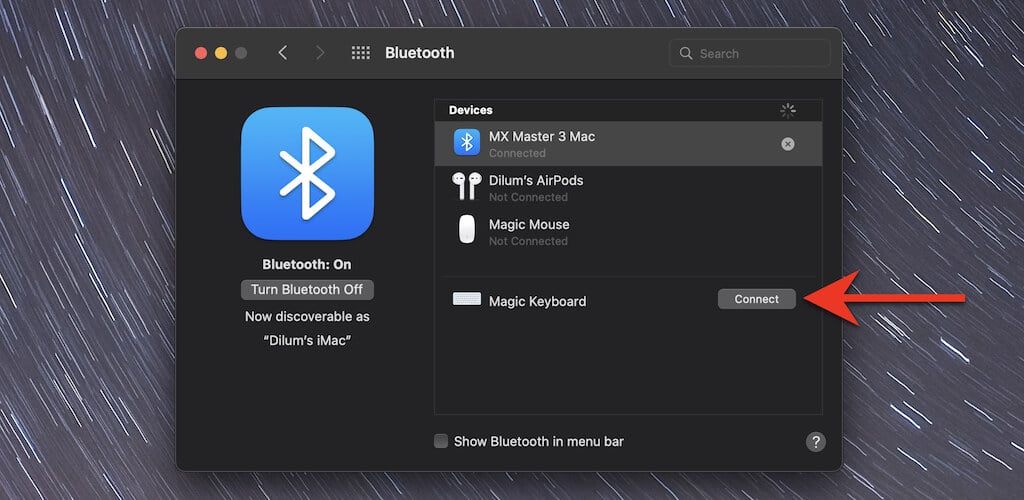The width and height of the screenshot is (1024, 500).
Task: Show all preferences grid icon
Action: coord(360,53)
